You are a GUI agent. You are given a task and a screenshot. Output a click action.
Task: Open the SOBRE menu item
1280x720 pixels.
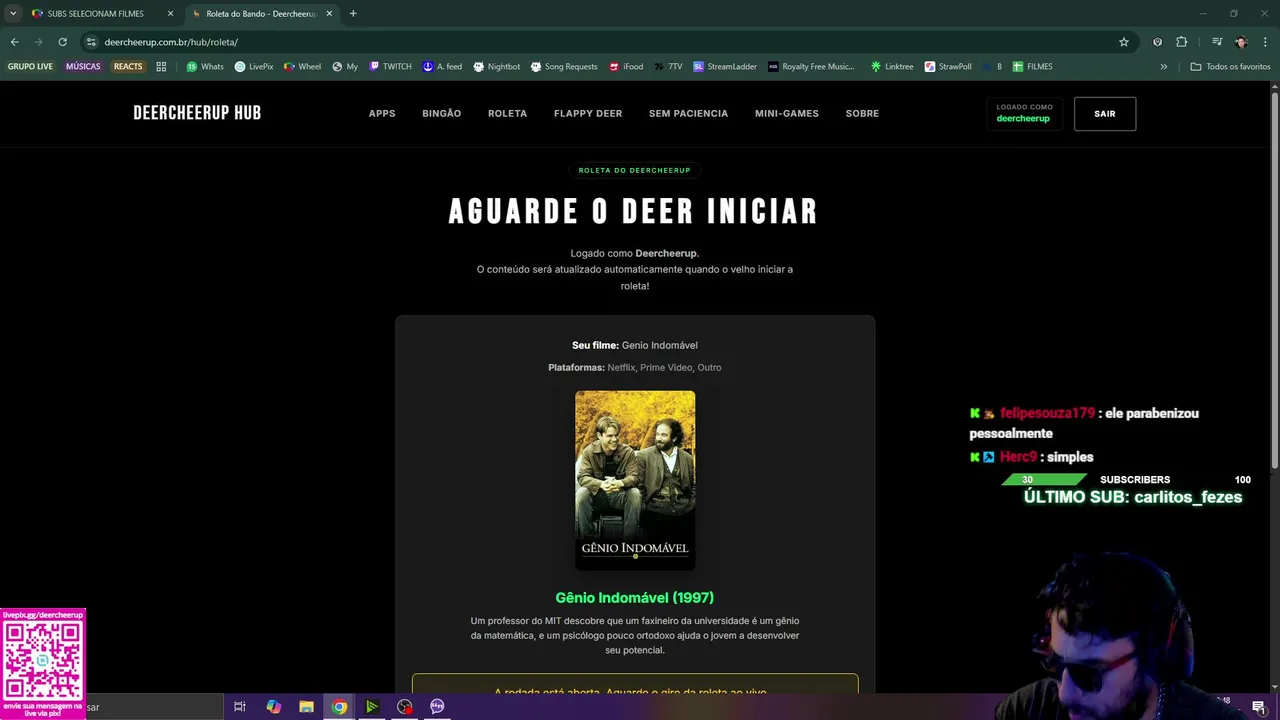[x=862, y=114]
